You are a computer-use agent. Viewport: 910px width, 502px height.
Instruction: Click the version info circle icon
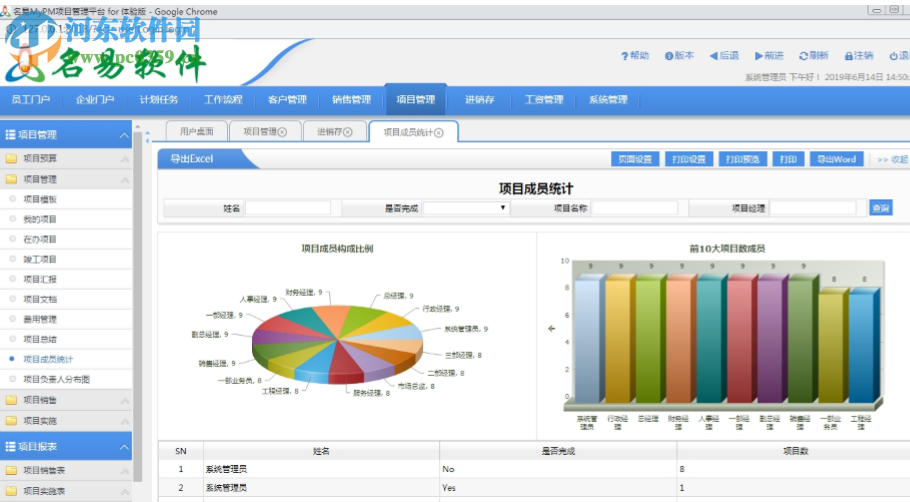click(669, 56)
